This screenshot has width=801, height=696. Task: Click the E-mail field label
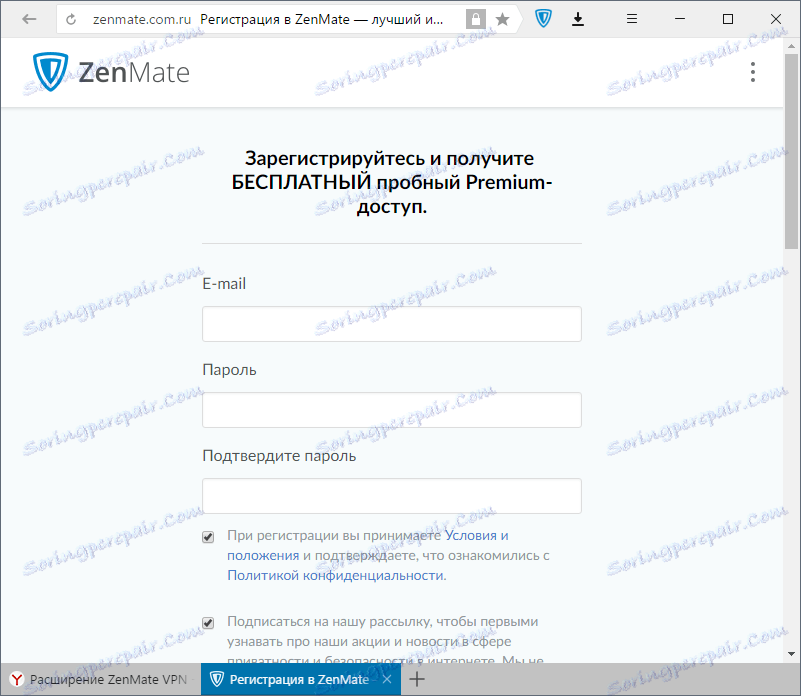pyautogui.click(x=224, y=284)
